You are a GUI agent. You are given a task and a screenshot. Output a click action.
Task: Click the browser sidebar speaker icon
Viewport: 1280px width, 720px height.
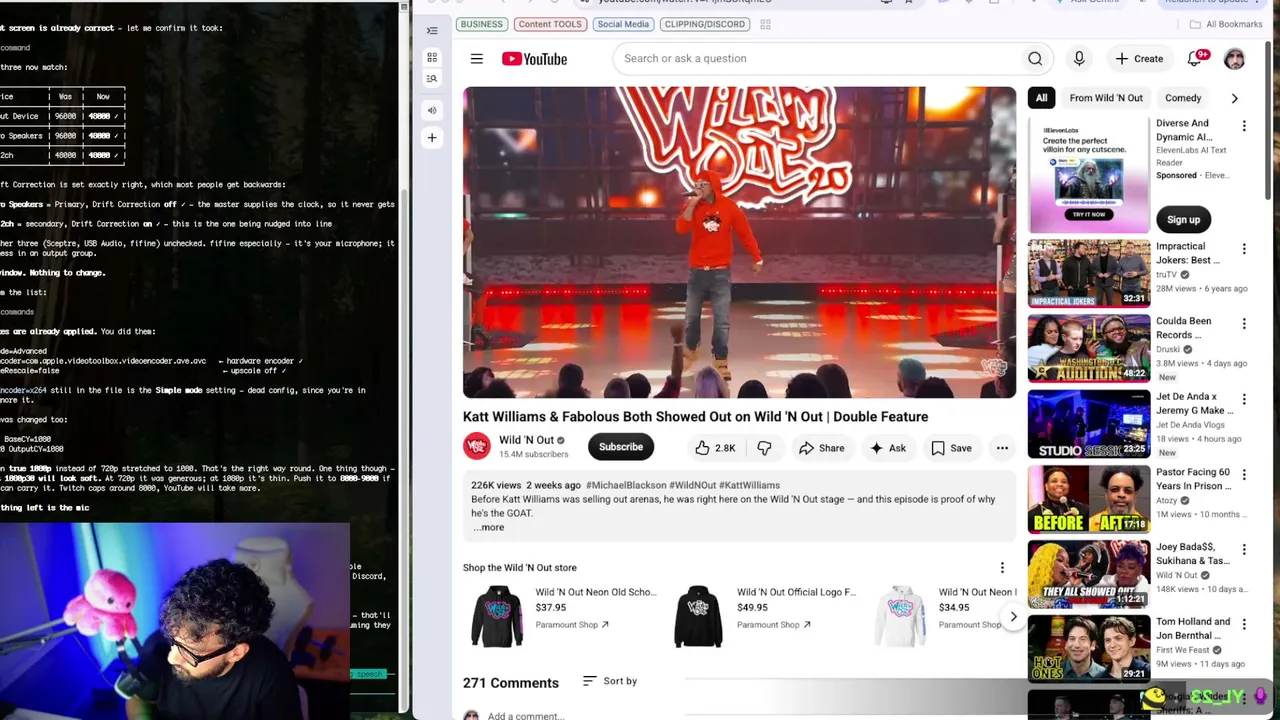click(432, 110)
